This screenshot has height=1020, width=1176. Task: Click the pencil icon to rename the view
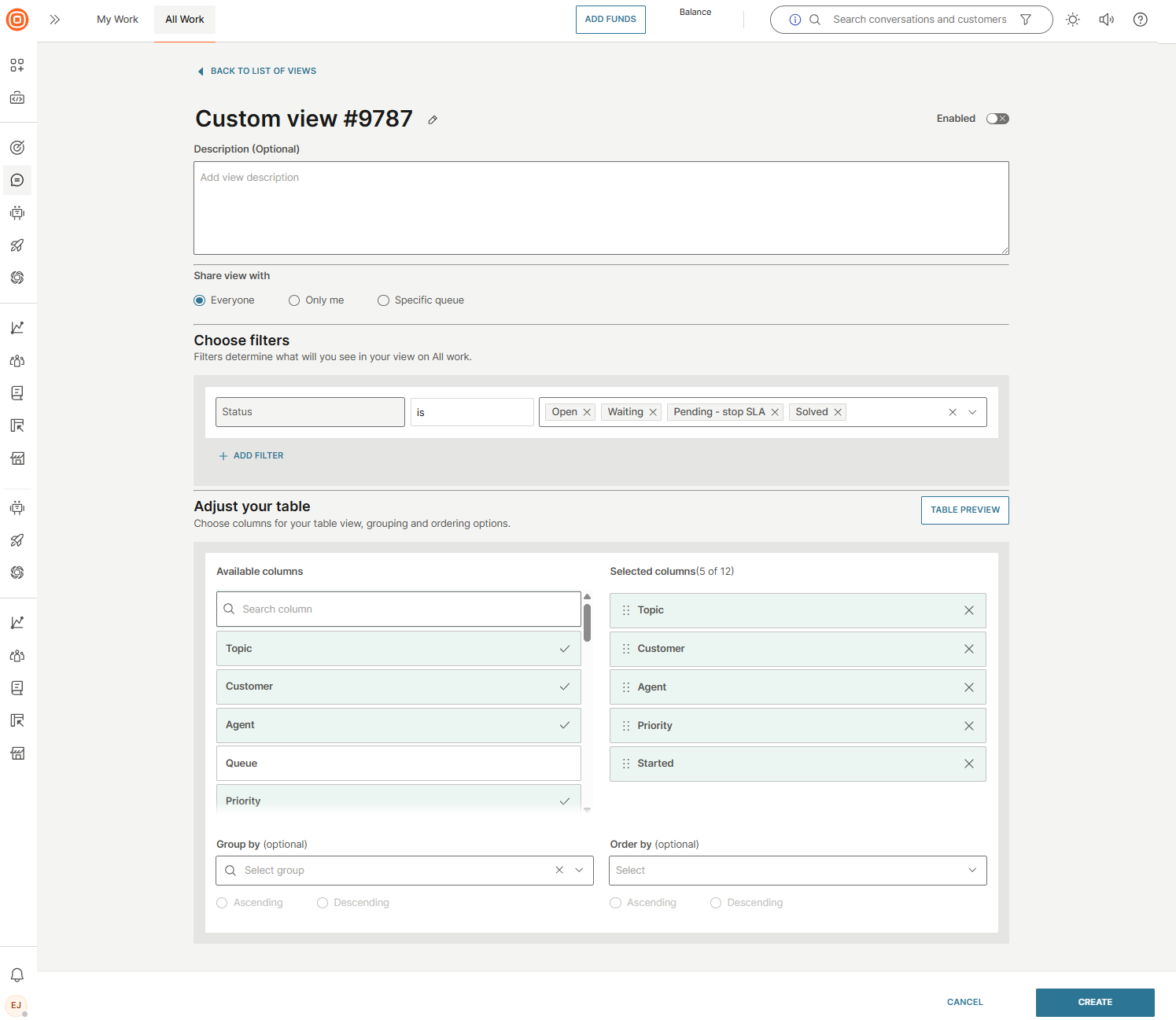433,120
